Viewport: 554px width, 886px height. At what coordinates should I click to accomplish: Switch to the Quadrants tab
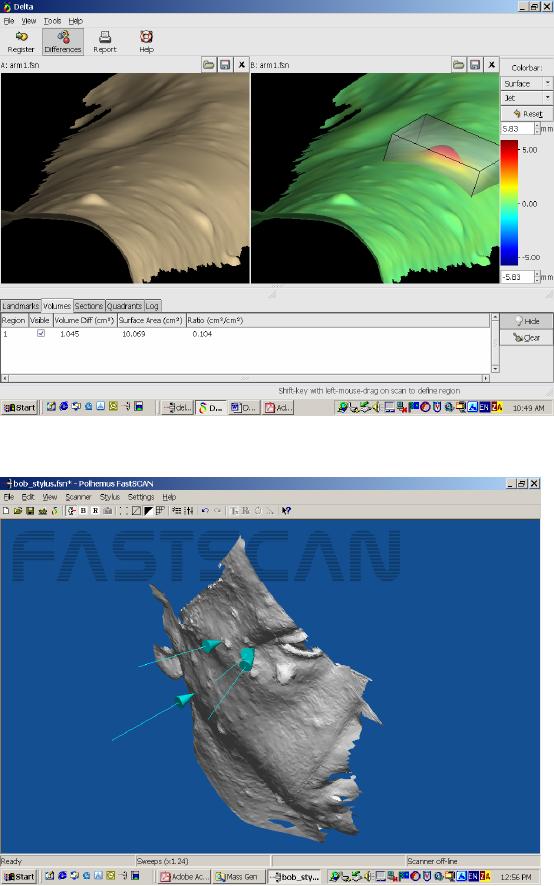click(124, 306)
